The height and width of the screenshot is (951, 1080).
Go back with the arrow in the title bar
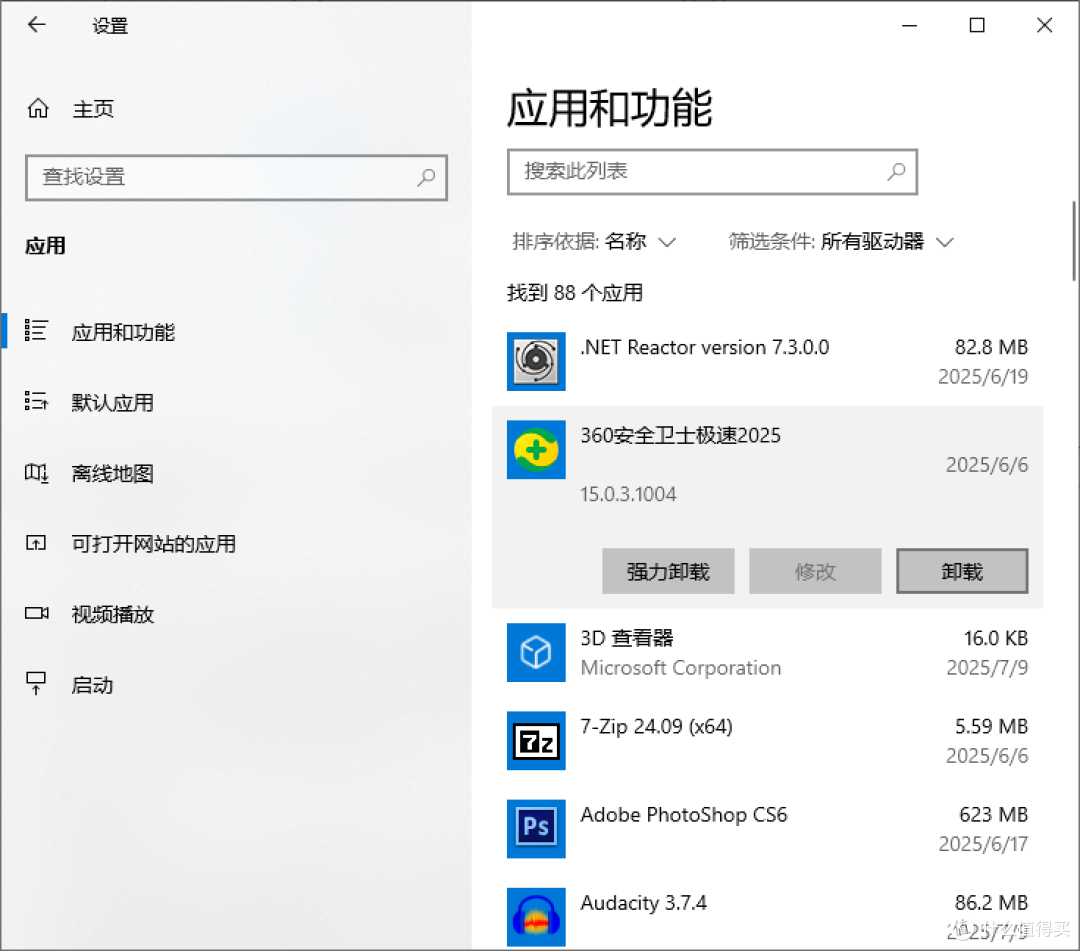tap(37, 25)
